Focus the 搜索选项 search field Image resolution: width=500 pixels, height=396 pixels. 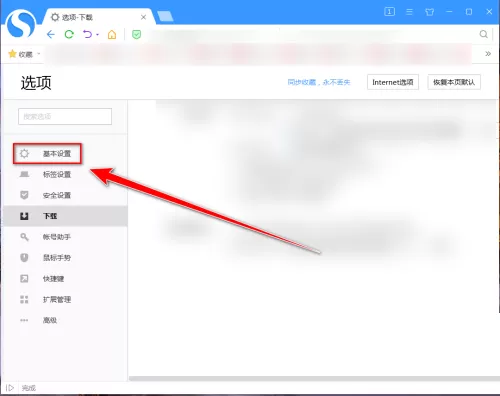click(x=65, y=116)
